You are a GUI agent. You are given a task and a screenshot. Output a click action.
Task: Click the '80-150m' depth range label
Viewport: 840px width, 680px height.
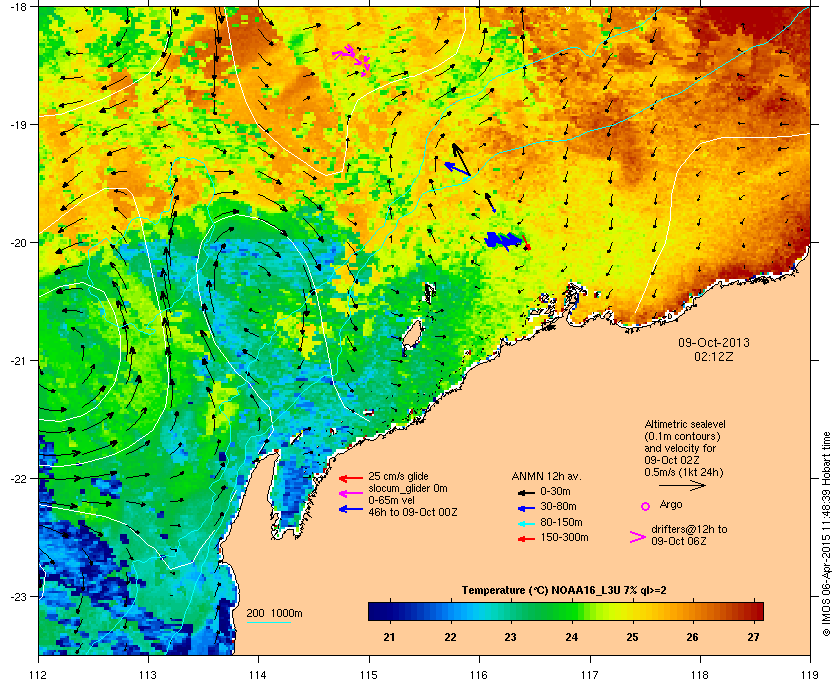(561, 522)
